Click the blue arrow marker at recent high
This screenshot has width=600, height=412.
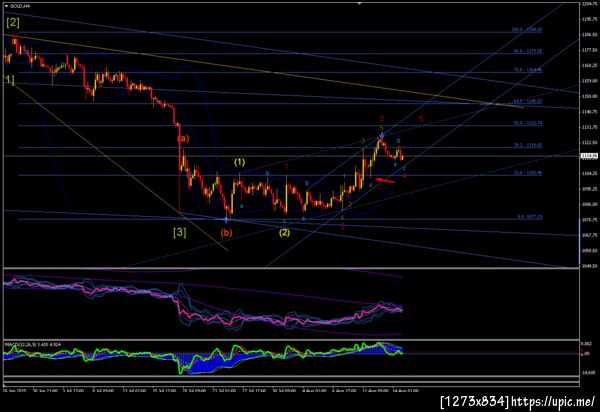[382, 135]
